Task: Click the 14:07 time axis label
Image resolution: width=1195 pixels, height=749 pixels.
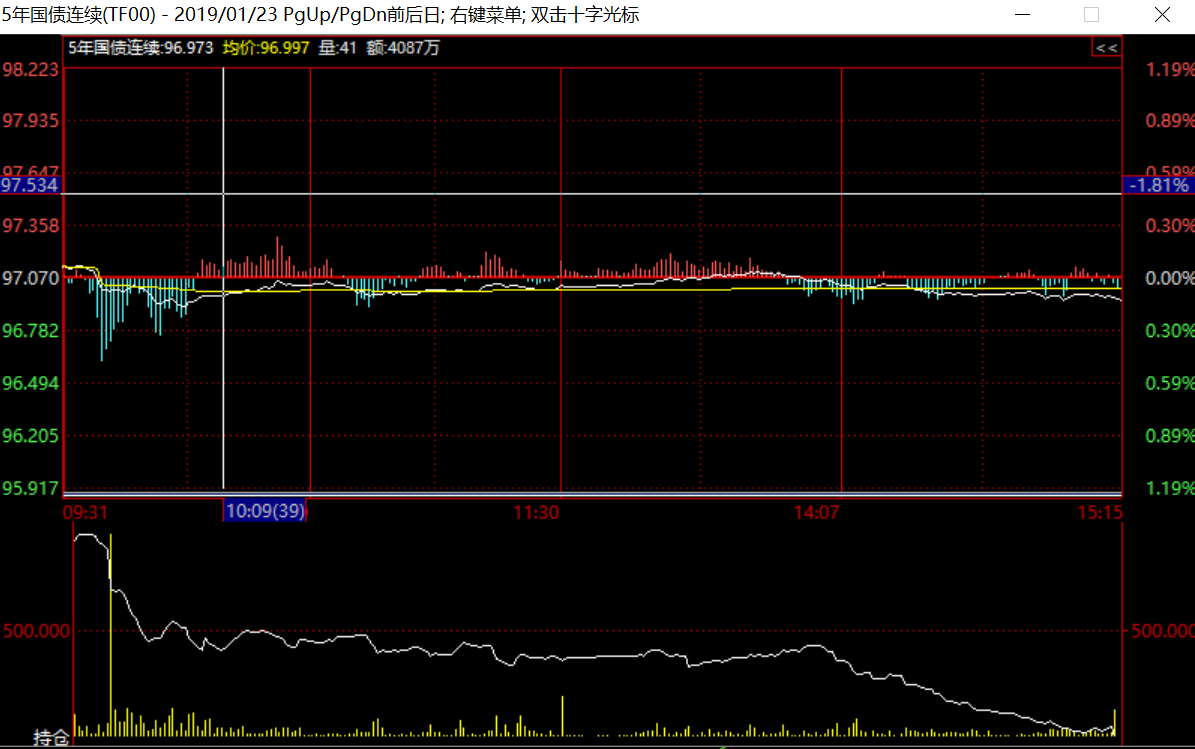Action: (x=816, y=512)
